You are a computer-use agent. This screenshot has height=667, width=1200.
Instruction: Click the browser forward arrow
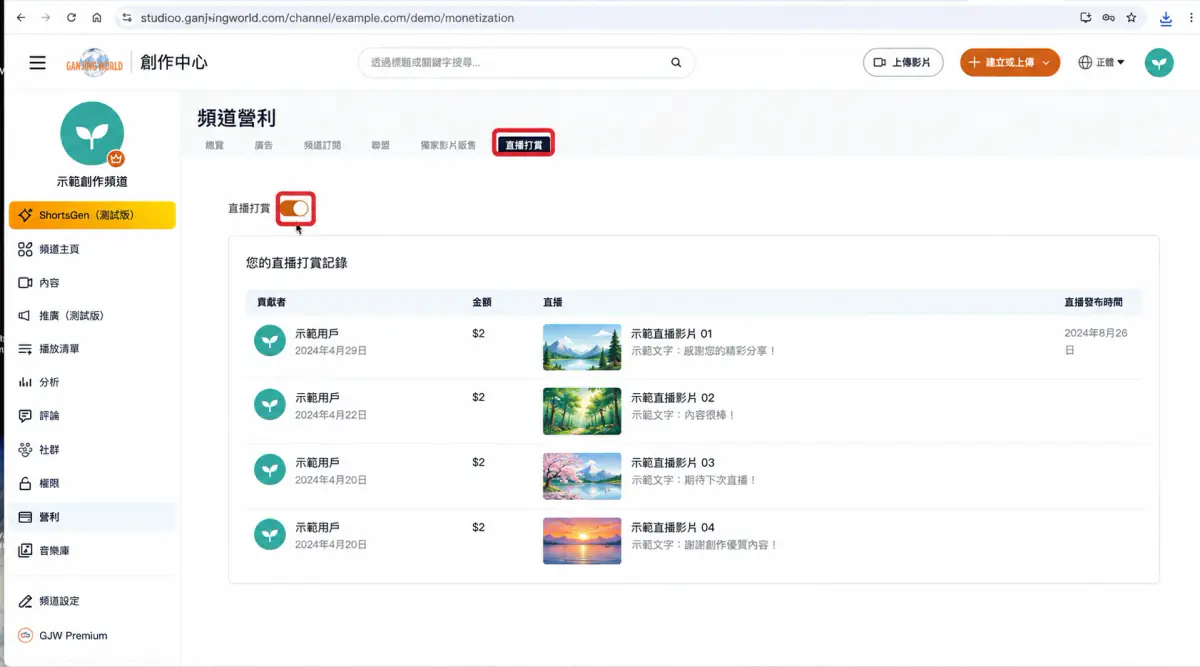[45, 17]
